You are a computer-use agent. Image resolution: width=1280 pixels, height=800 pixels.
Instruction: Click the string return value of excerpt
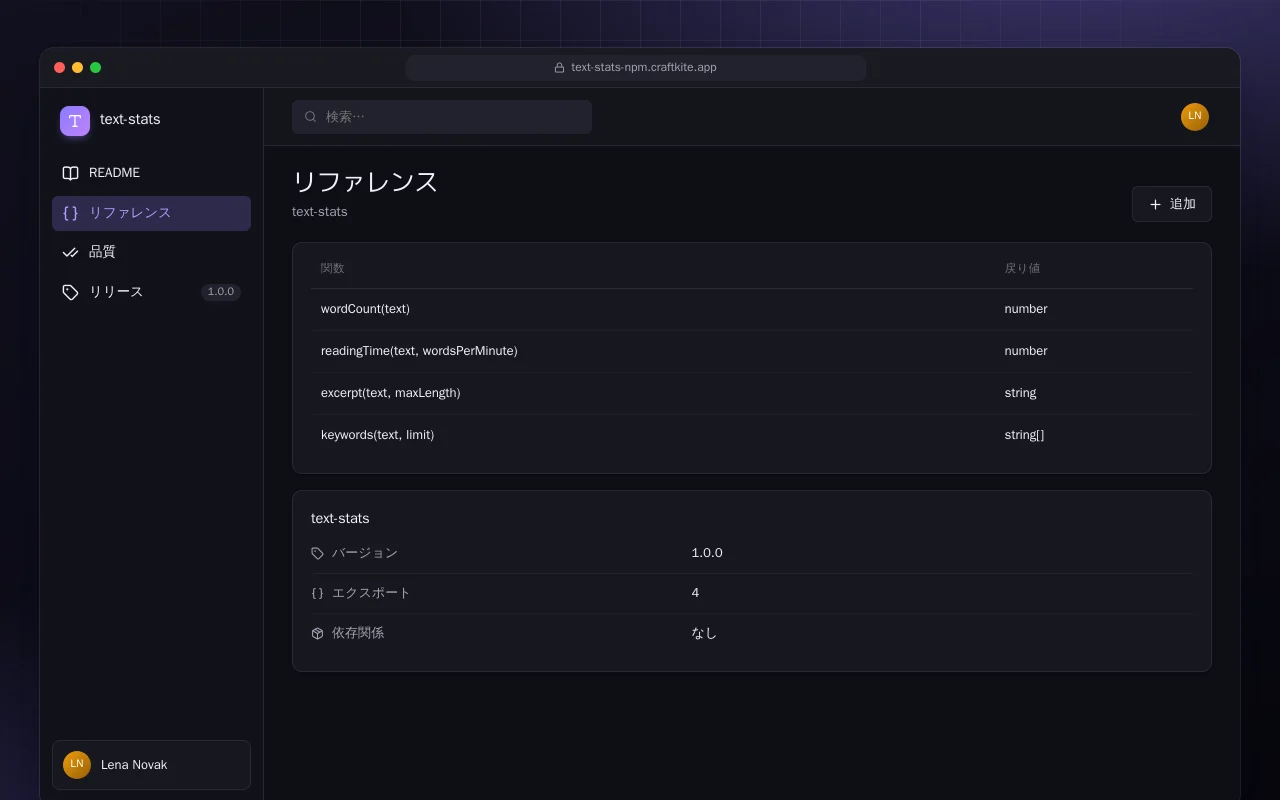(x=1020, y=393)
